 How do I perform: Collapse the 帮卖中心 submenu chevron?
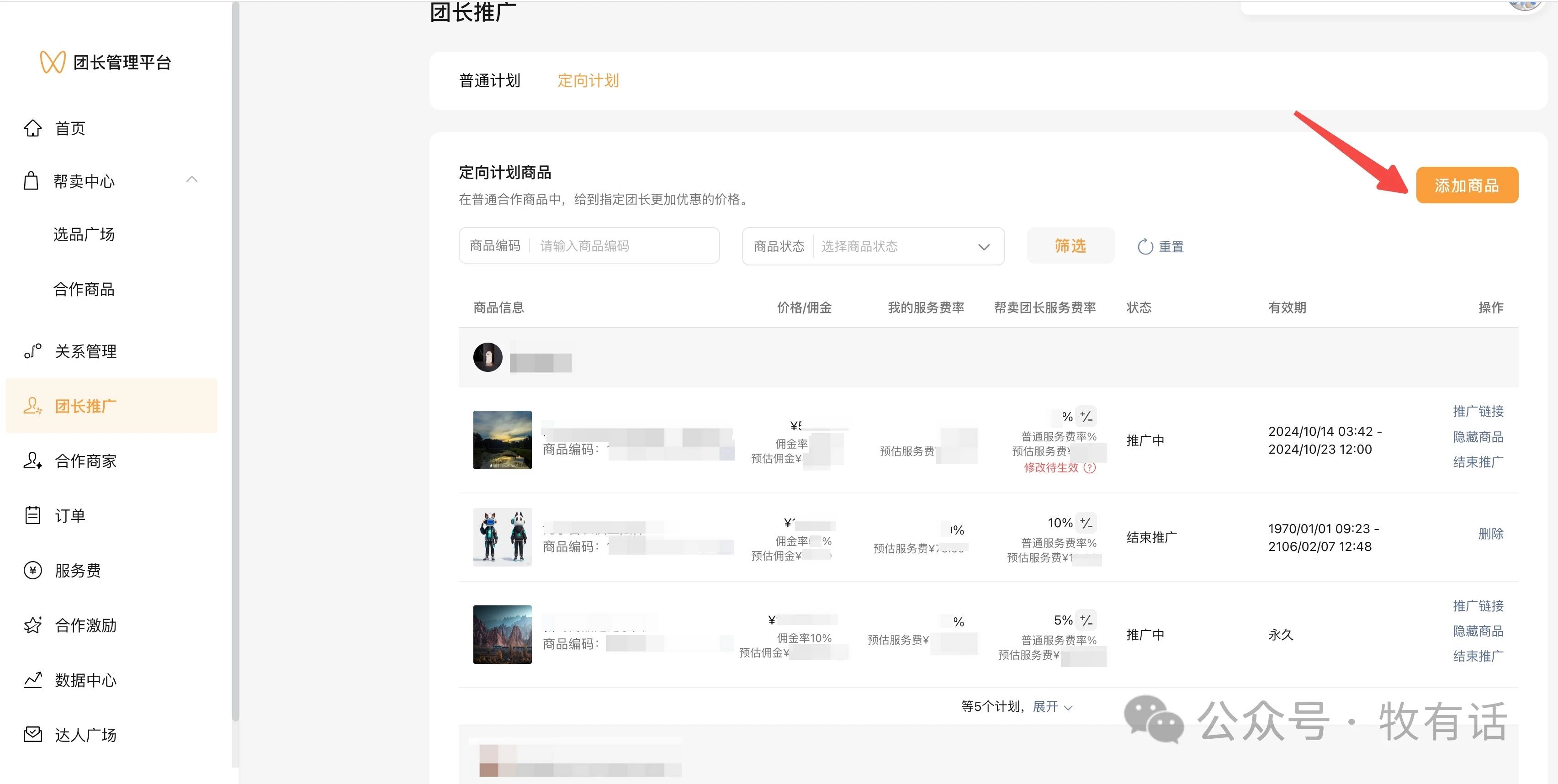[192, 179]
